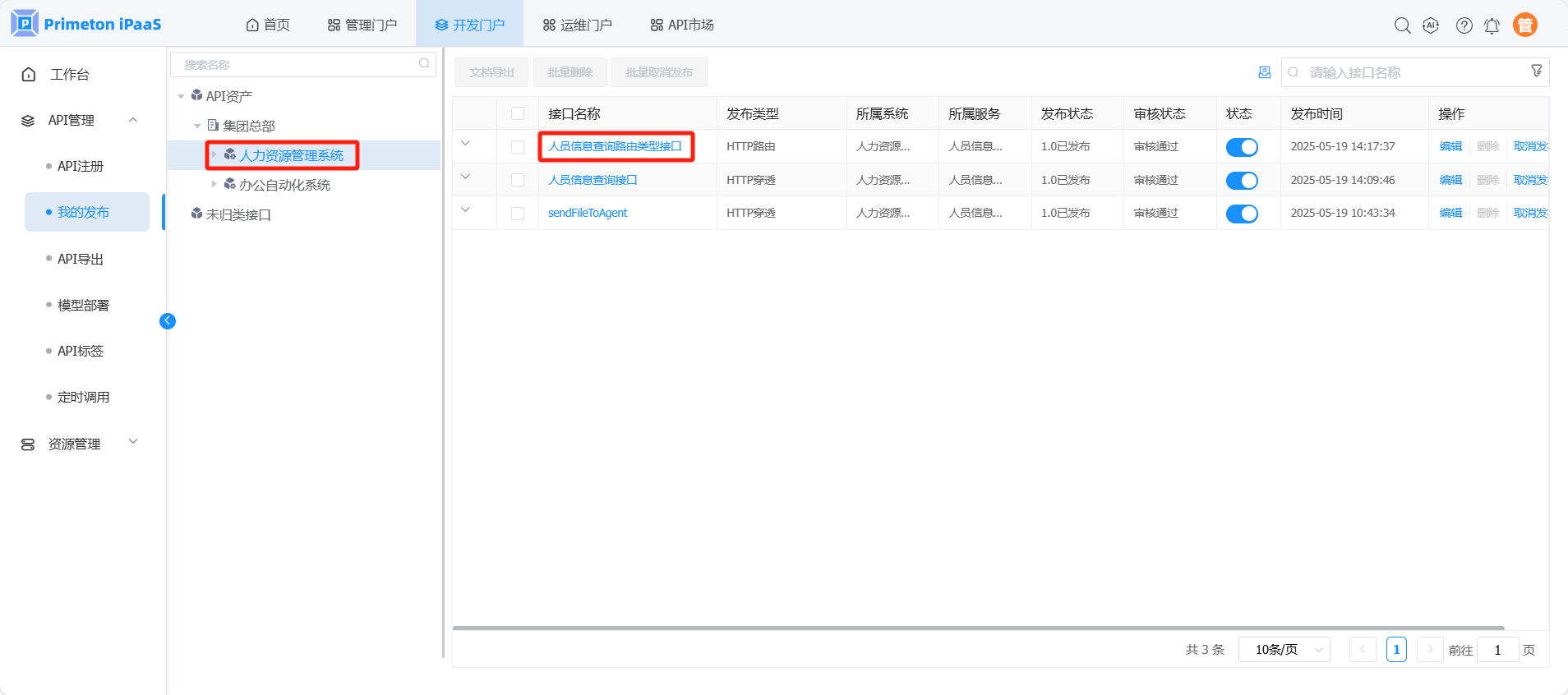
Task: Open the 10条/页 page size dropdown
Action: [x=1284, y=650]
